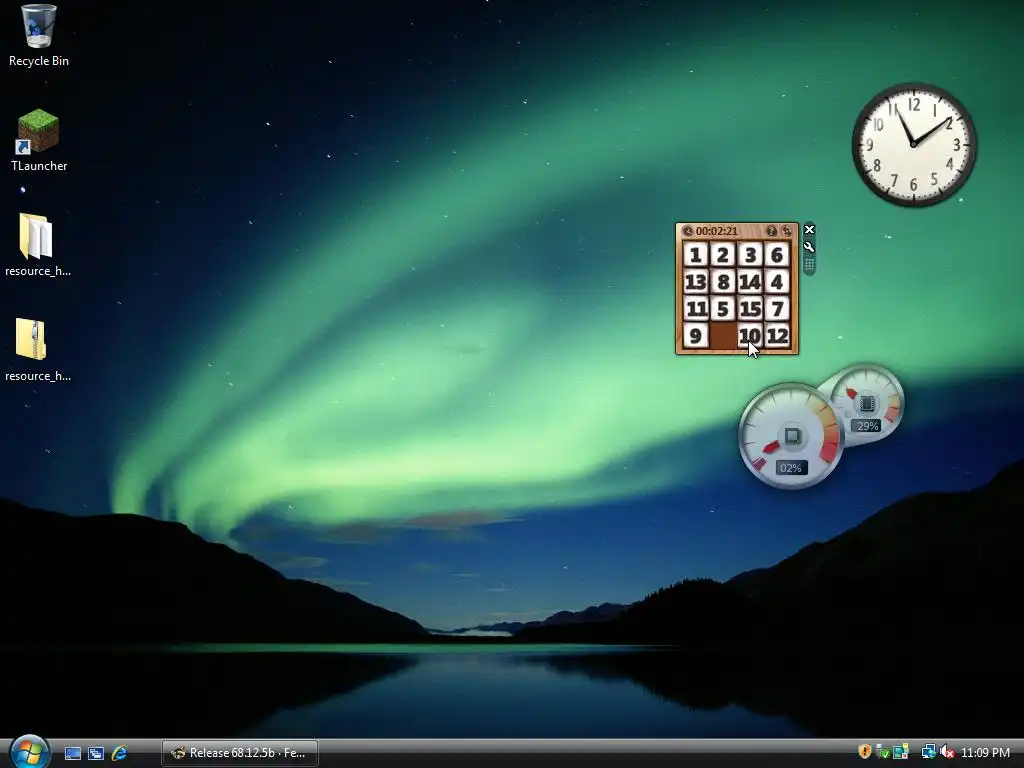The height and width of the screenshot is (768, 1024).
Task: Click the puzzle gadget drag handle
Action: (x=809, y=264)
